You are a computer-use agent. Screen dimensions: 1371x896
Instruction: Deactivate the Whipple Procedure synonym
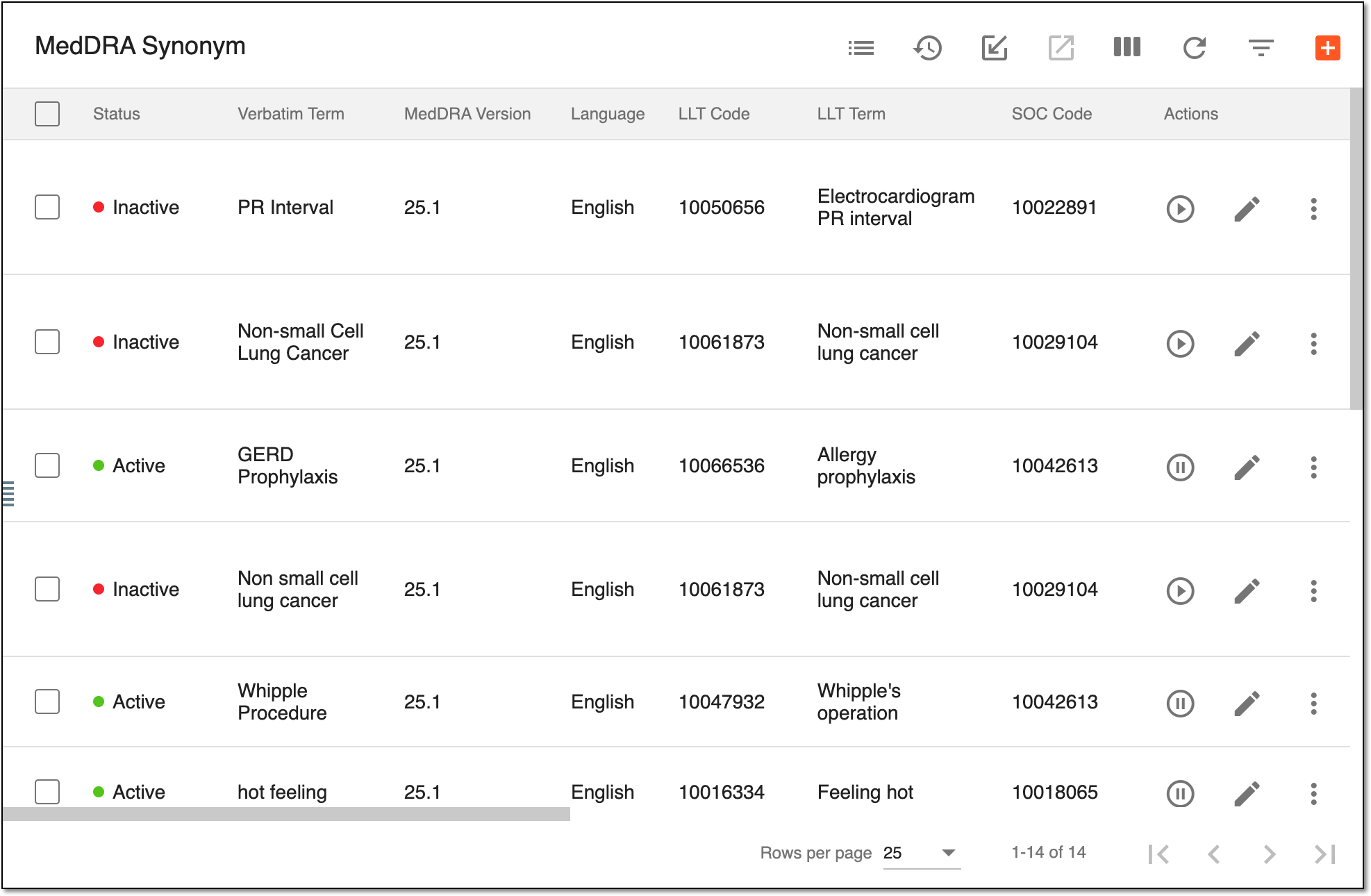tap(1180, 703)
